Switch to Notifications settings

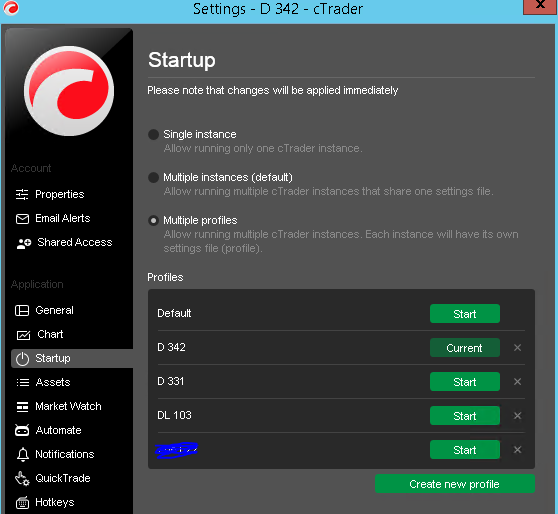[x=64, y=455]
